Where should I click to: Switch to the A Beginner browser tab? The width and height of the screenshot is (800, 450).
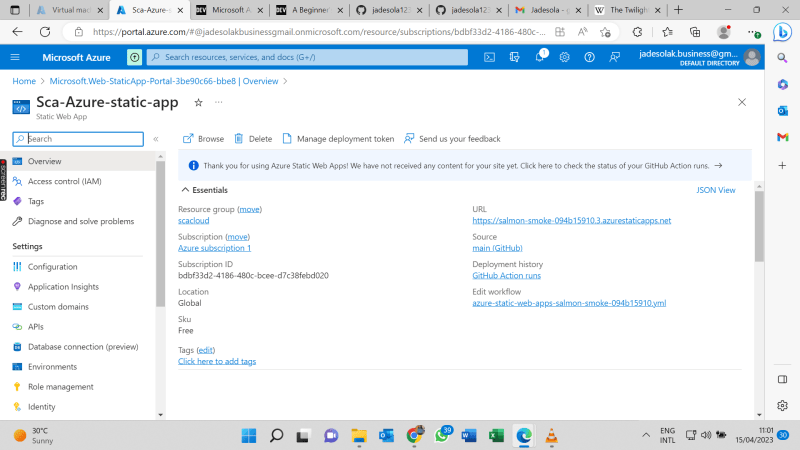coord(310,10)
